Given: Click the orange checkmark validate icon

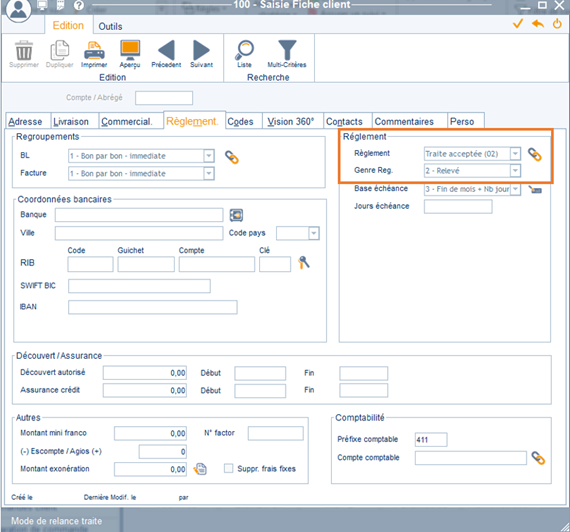Looking at the screenshot, I should pyautogui.click(x=518, y=24).
